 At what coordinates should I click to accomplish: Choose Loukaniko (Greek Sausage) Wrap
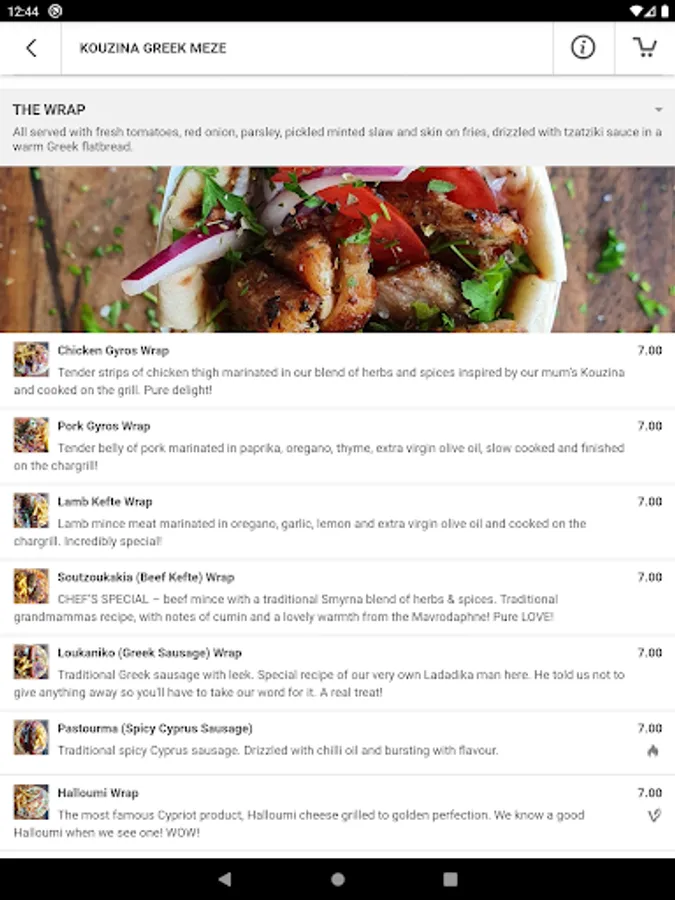(x=338, y=674)
